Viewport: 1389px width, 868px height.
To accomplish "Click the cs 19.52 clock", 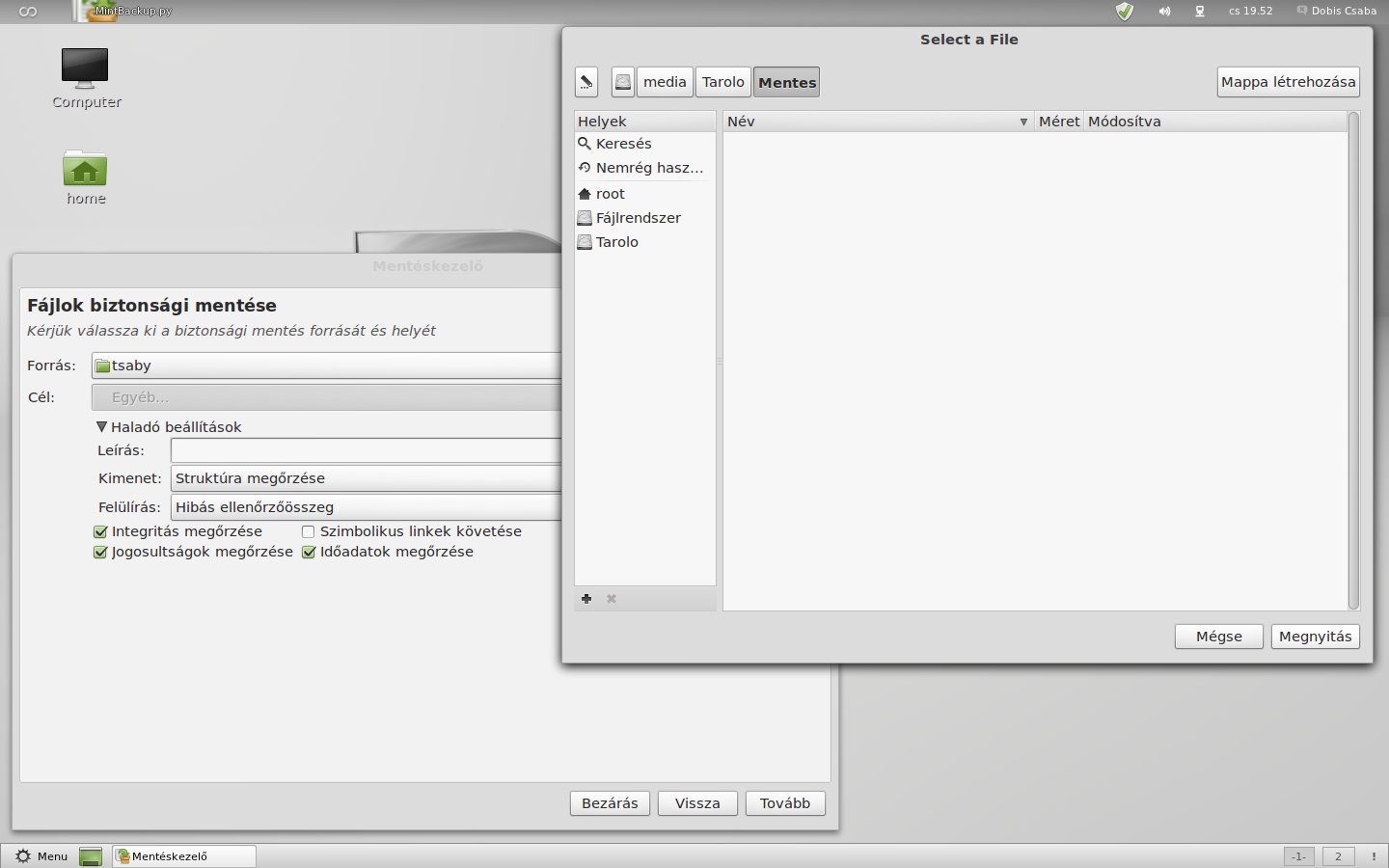I will point(1251,11).
